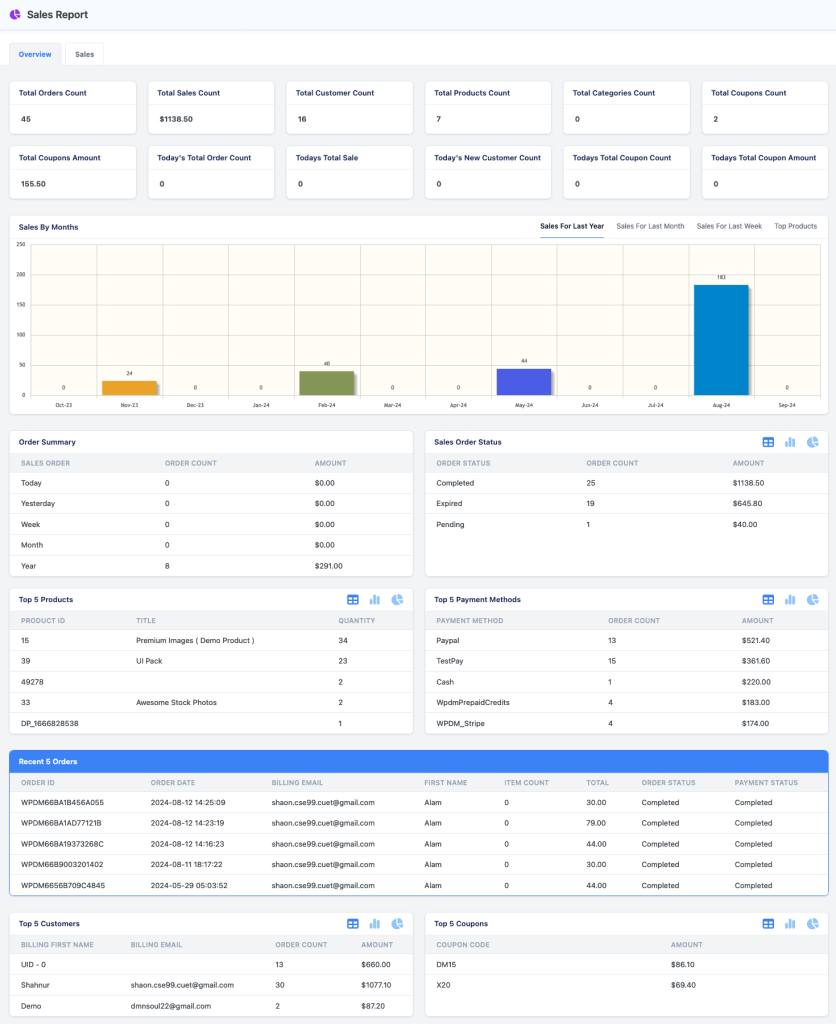Viewport: 836px width, 1024px height.
Task: Click customer email dmnsoul22@gmail.com
Action: point(170,1006)
